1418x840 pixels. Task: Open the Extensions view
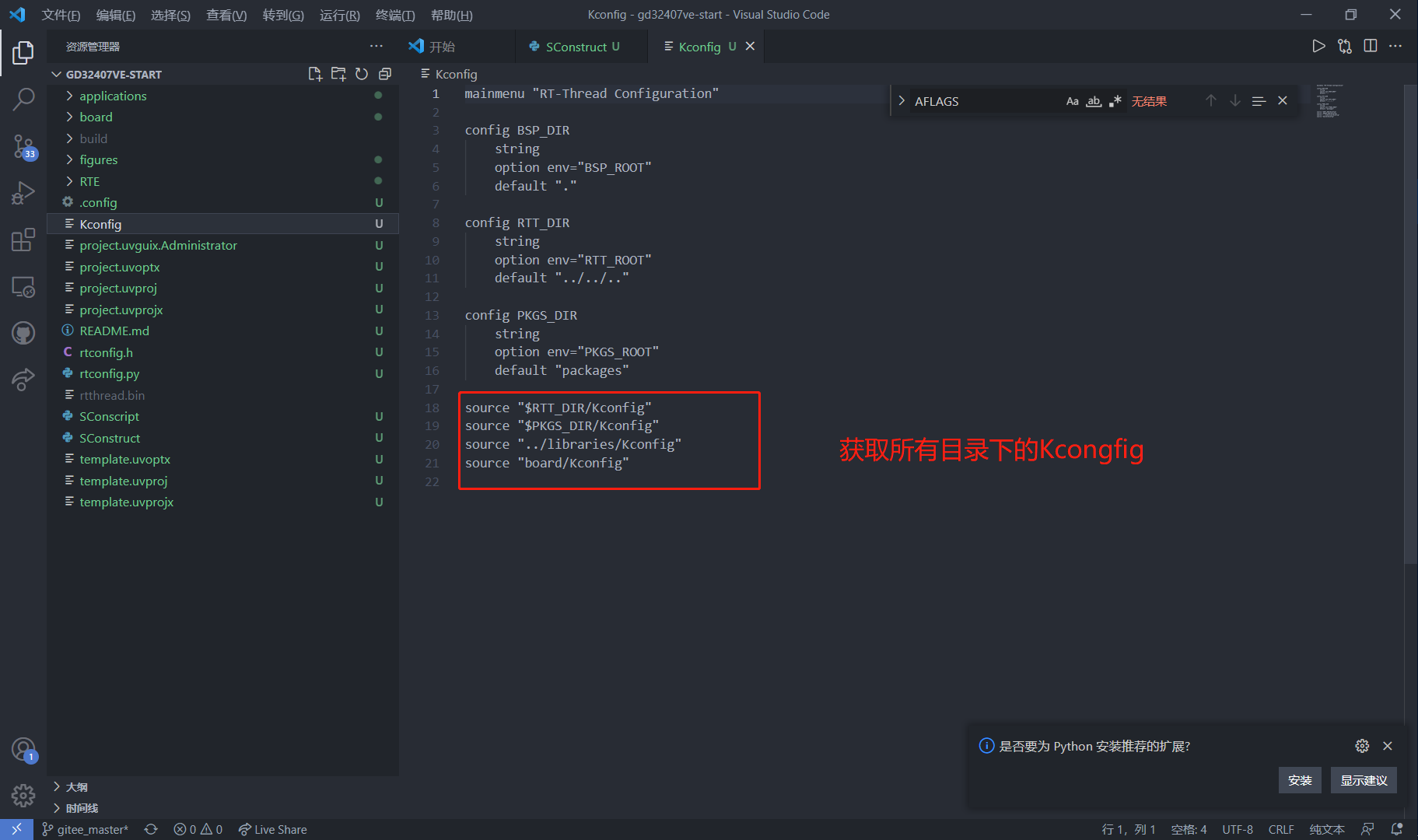click(x=23, y=240)
